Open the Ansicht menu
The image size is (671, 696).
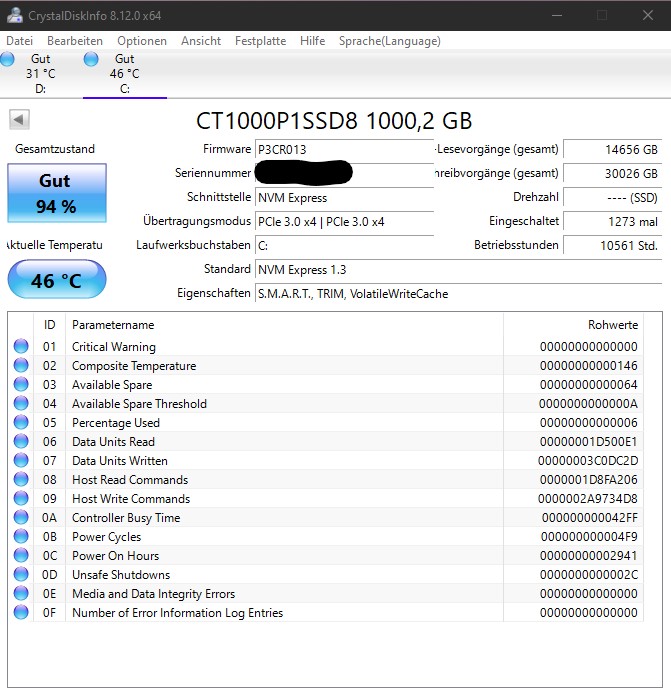tap(201, 41)
